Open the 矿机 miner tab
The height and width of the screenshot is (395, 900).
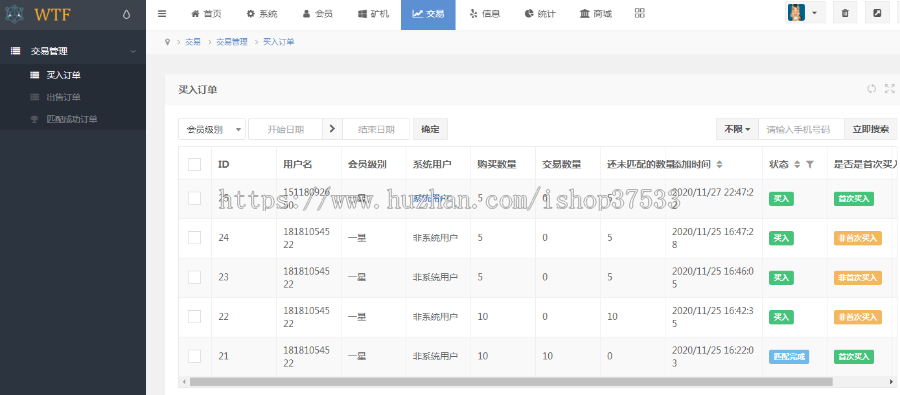pyautogui.click(x=373, y=14)
